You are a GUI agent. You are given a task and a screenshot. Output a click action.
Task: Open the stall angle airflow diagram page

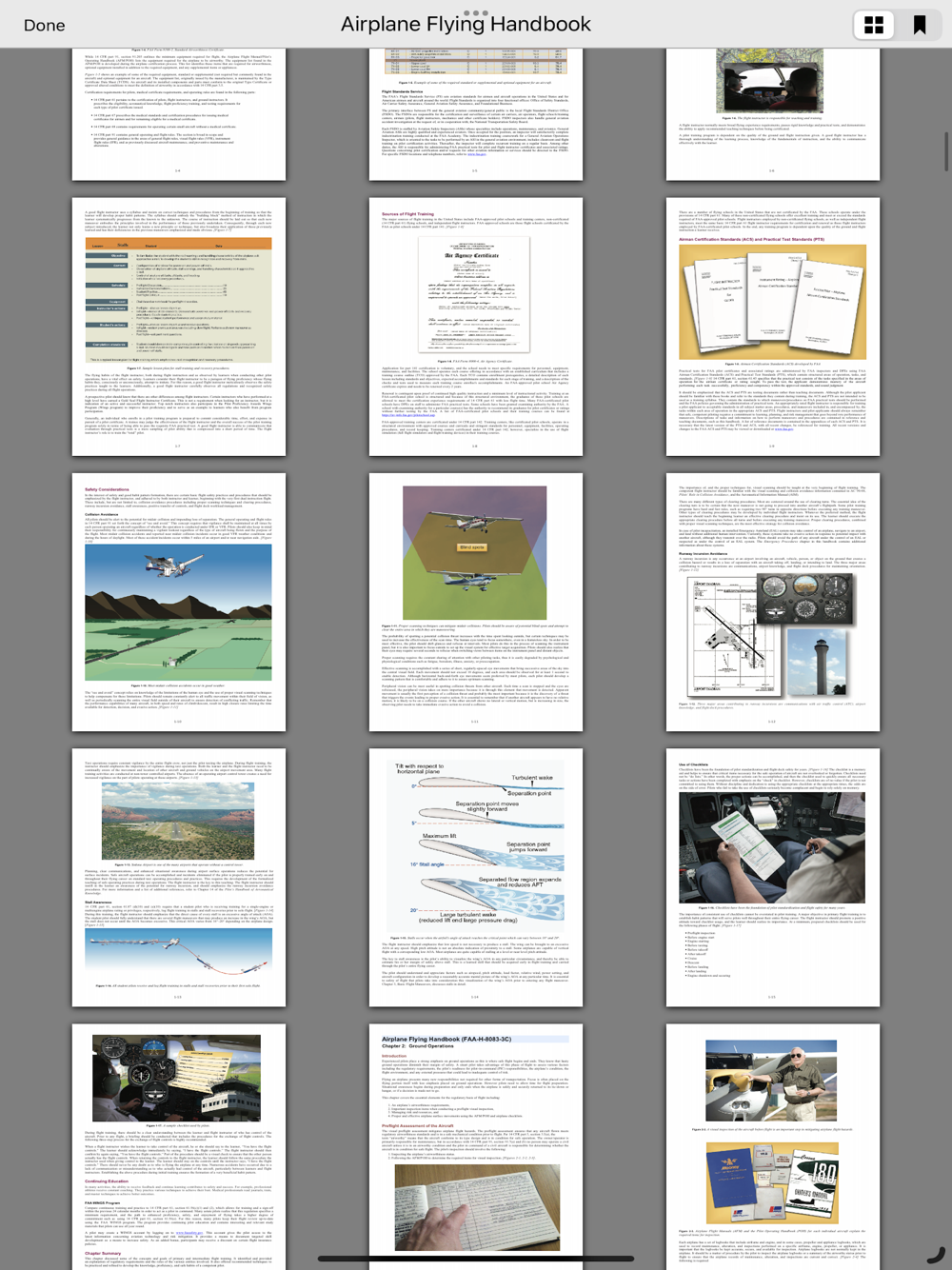476,878
